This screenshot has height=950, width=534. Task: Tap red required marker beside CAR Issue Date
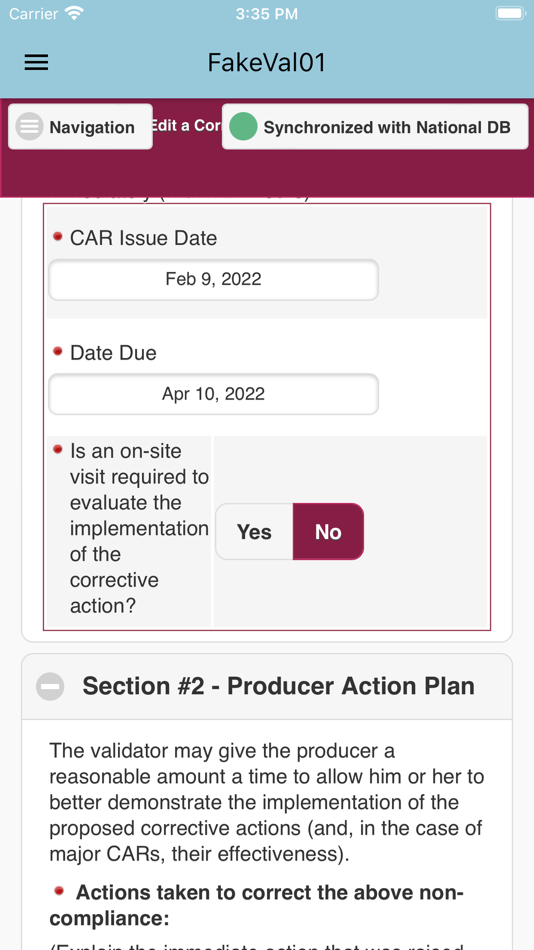(x=58, y=236)
